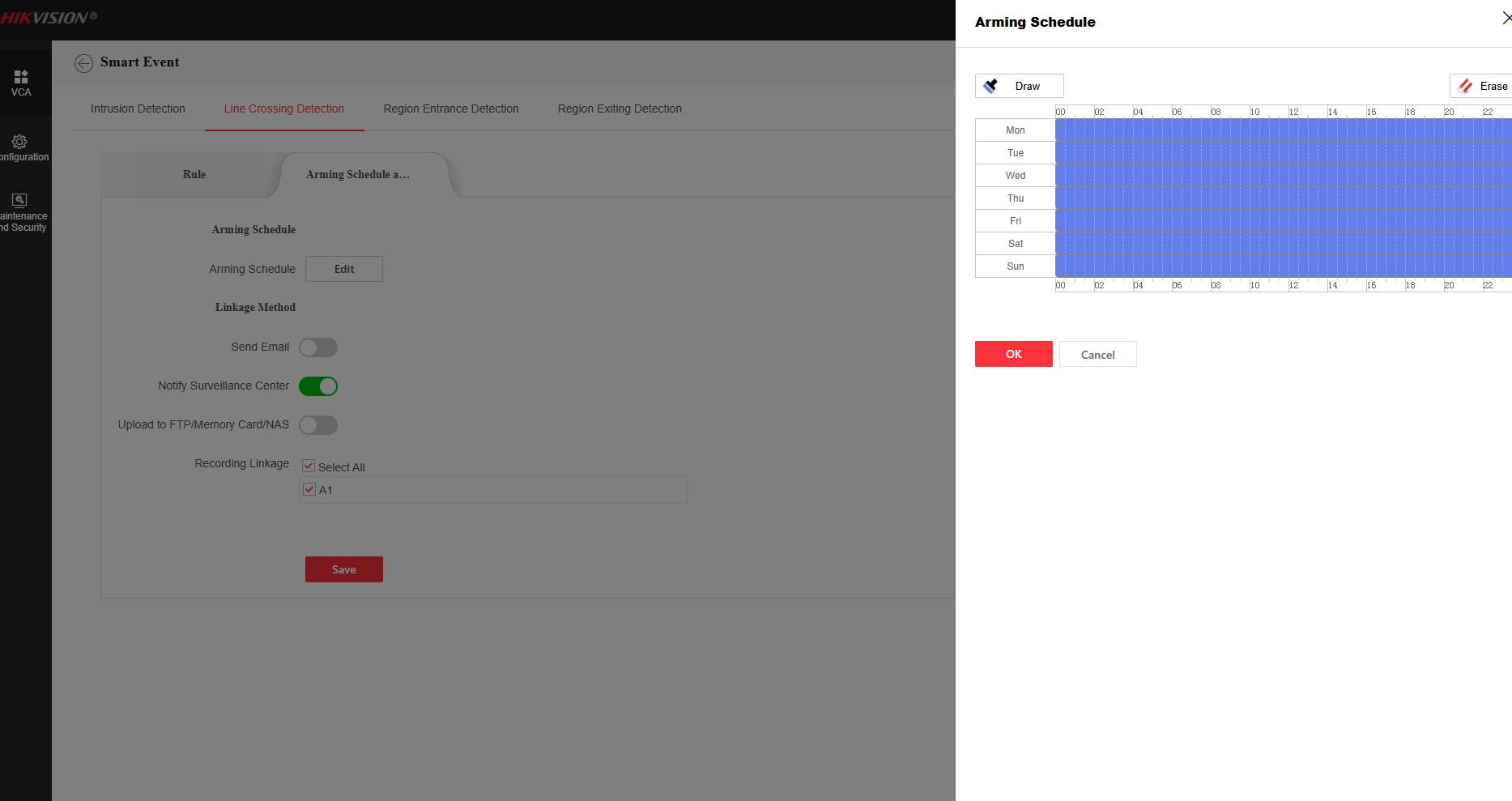
Task: Uncheck the Select All checkbox
Action: click(x=309, y=466)
